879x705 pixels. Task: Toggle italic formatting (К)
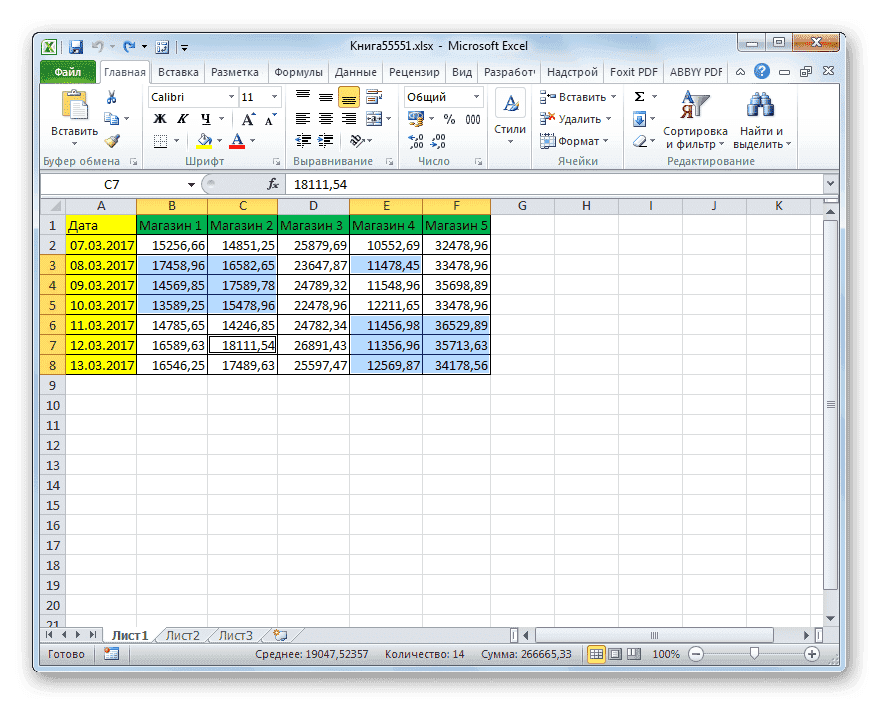coord(183,118)
